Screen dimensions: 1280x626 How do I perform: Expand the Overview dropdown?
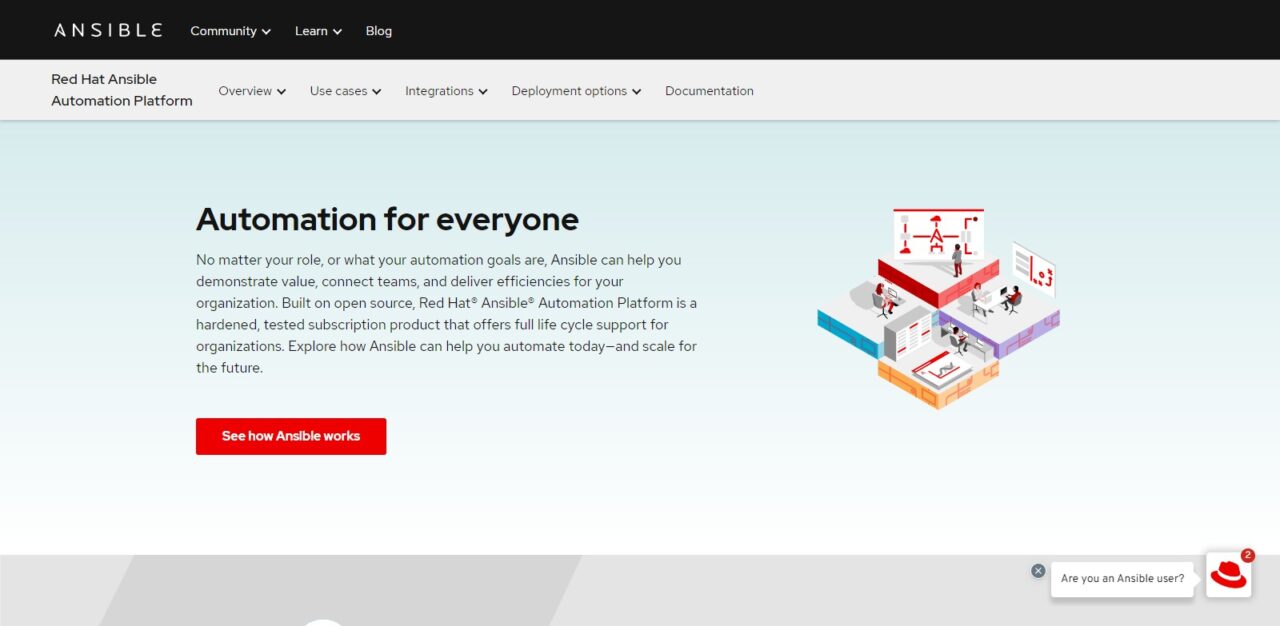(252, 91)
